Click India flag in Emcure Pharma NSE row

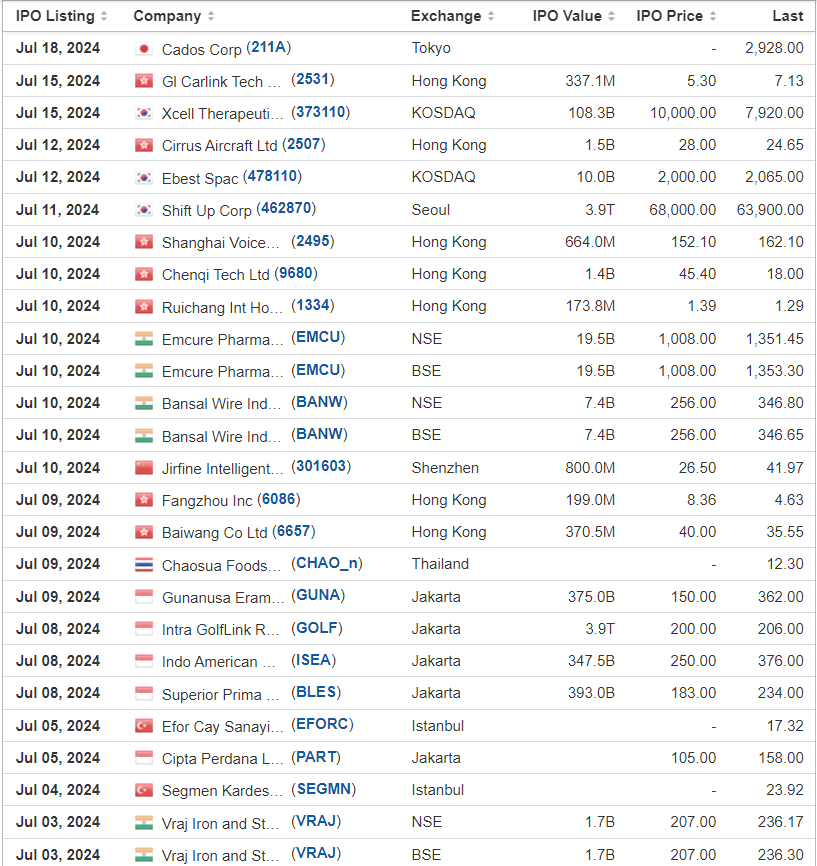click(x=144, y=339)
